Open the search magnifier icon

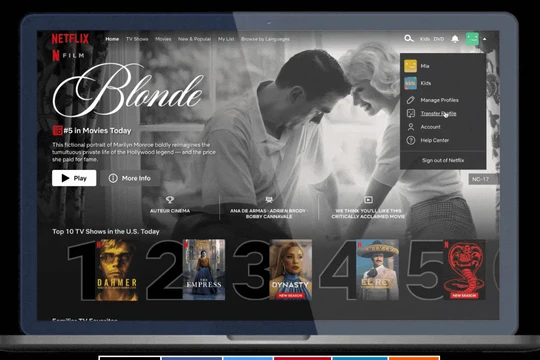(x=408, y=39)
